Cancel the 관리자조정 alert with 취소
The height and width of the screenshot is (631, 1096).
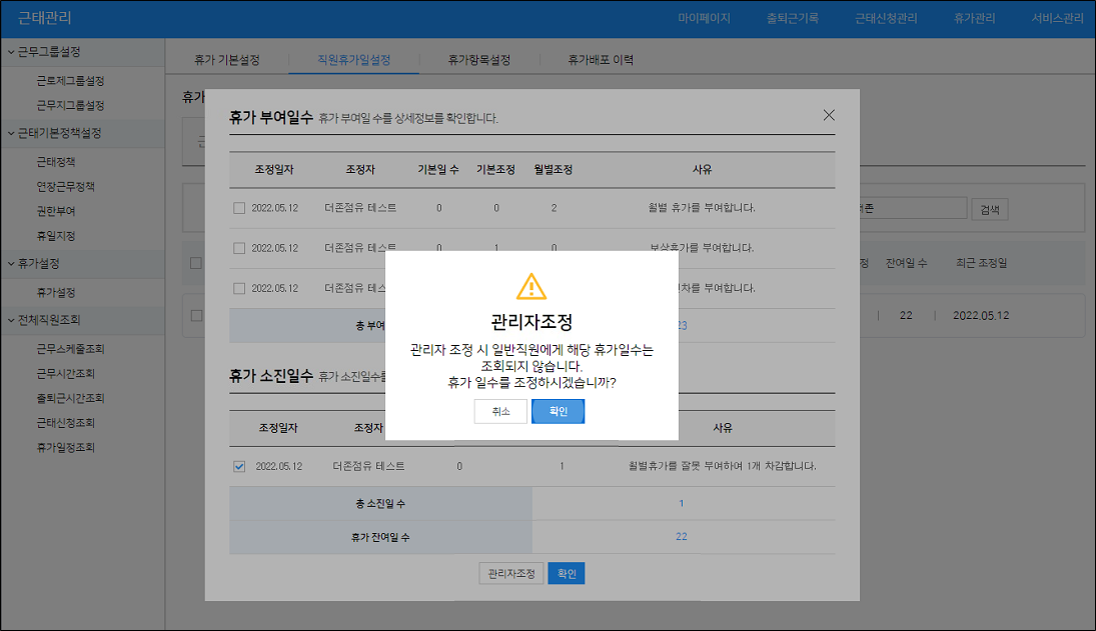click(501, 412)
